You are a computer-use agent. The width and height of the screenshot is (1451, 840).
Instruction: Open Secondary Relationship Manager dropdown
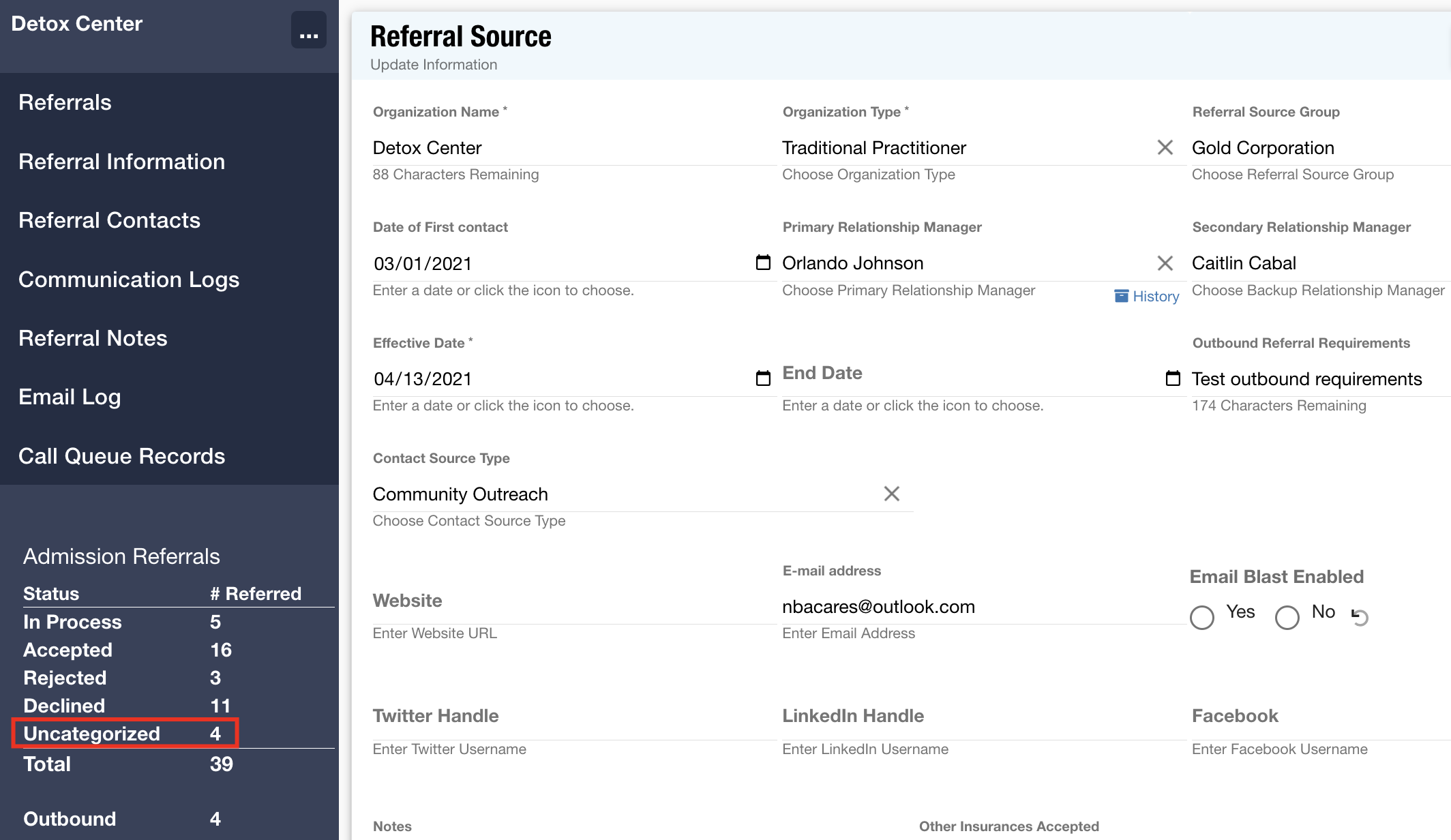point(1316,263)
